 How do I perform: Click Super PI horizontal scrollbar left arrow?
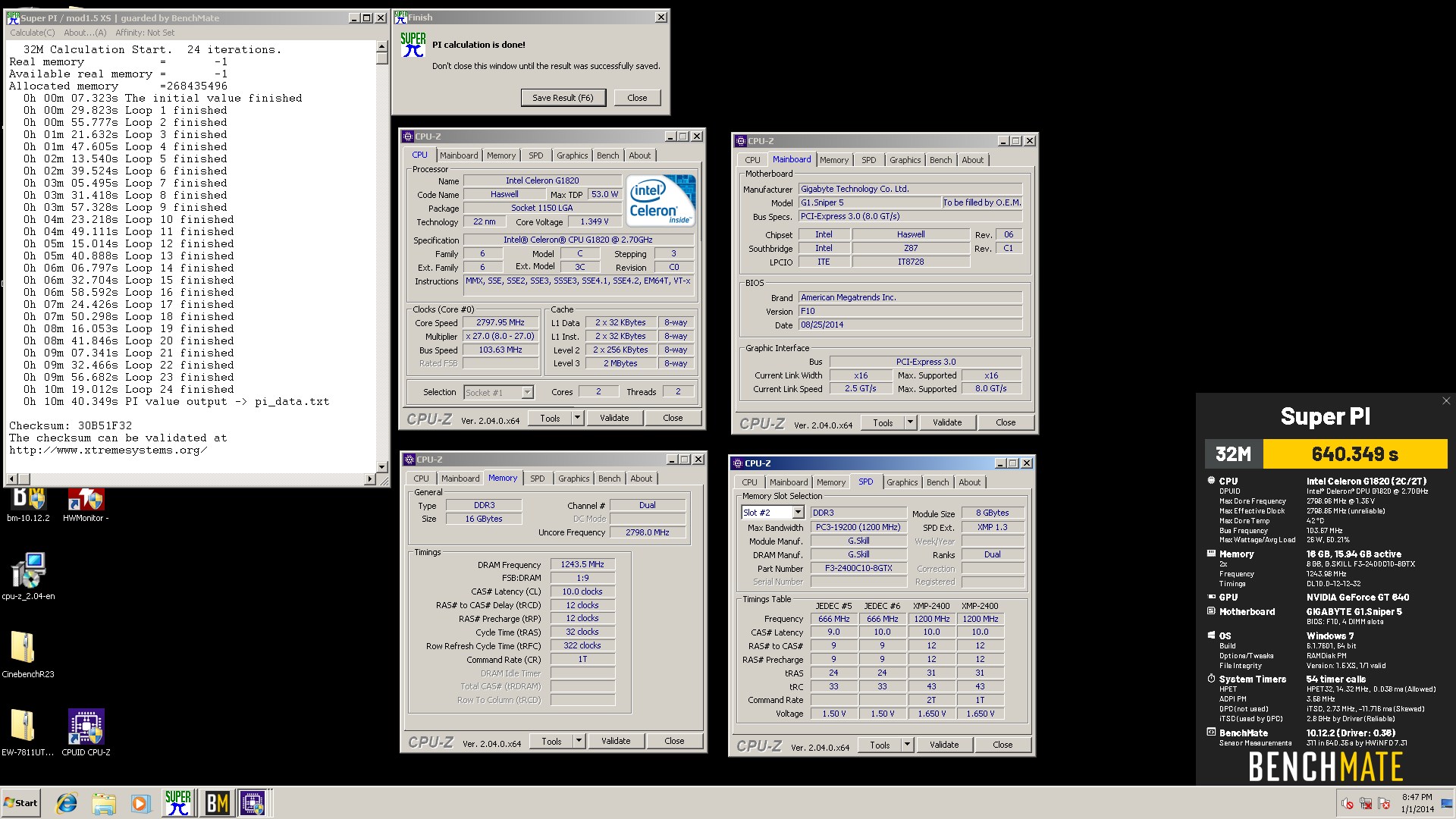tap(11, 479)
